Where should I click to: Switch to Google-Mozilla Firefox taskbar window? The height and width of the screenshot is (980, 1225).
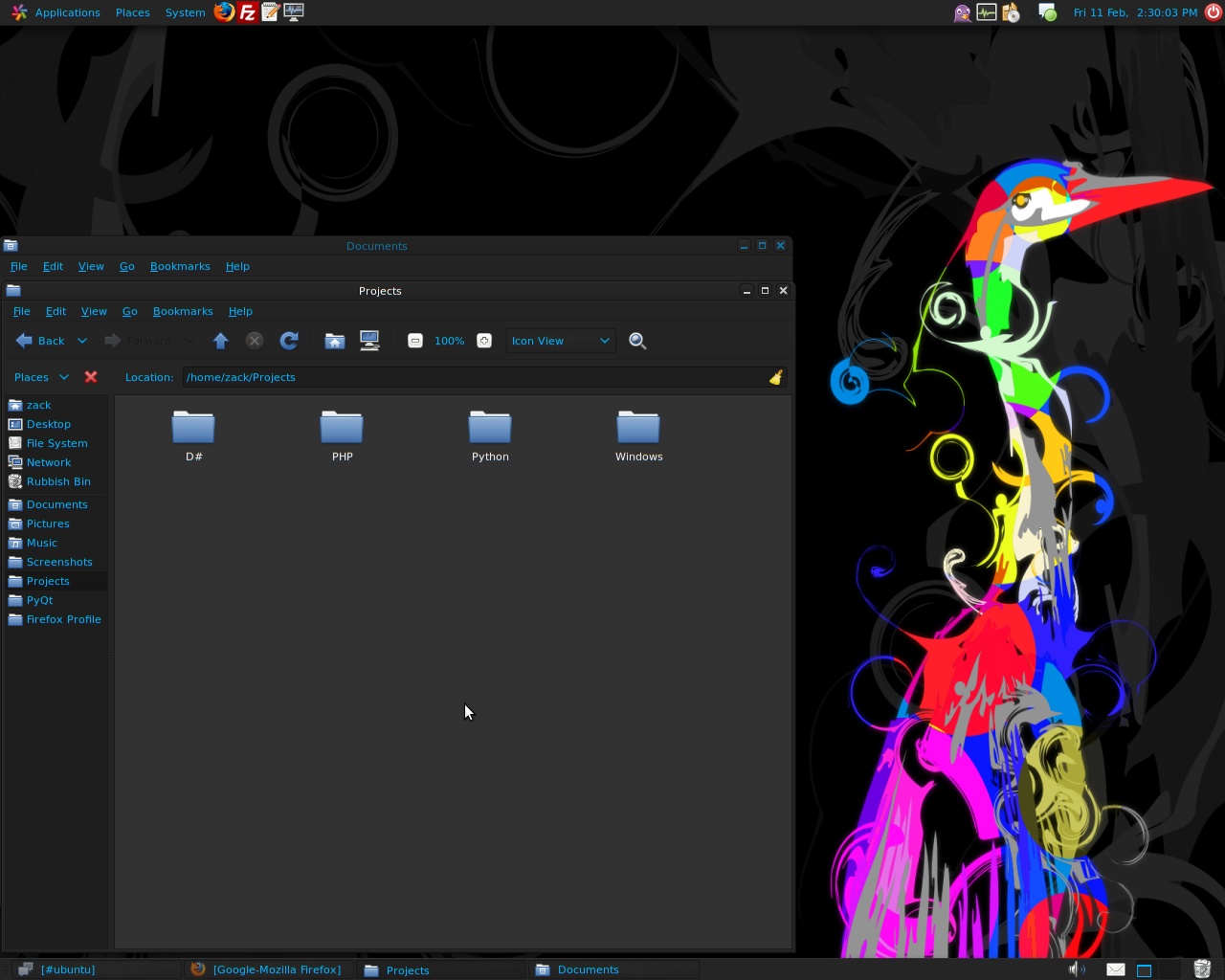268,969
